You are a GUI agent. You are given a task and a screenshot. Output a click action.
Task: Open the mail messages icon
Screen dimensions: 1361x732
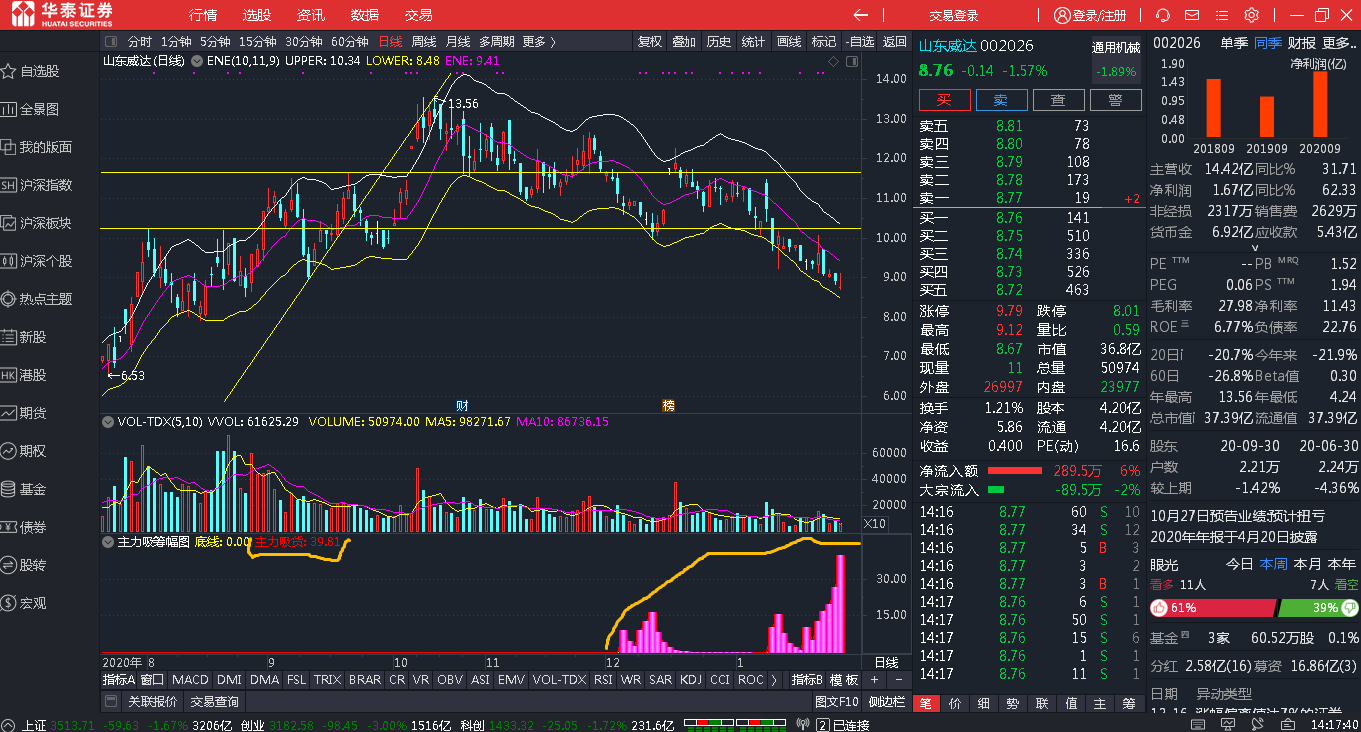1192,15
